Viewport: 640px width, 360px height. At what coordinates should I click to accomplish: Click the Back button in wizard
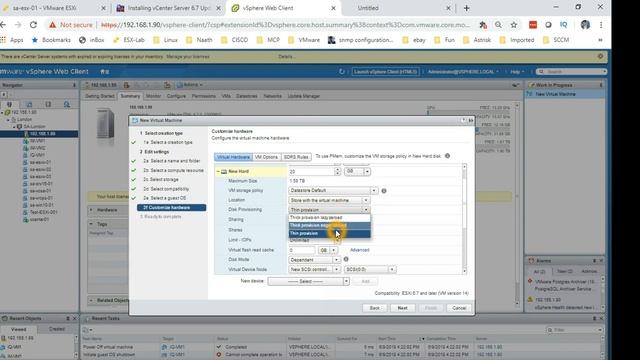(x=375, y=308)
